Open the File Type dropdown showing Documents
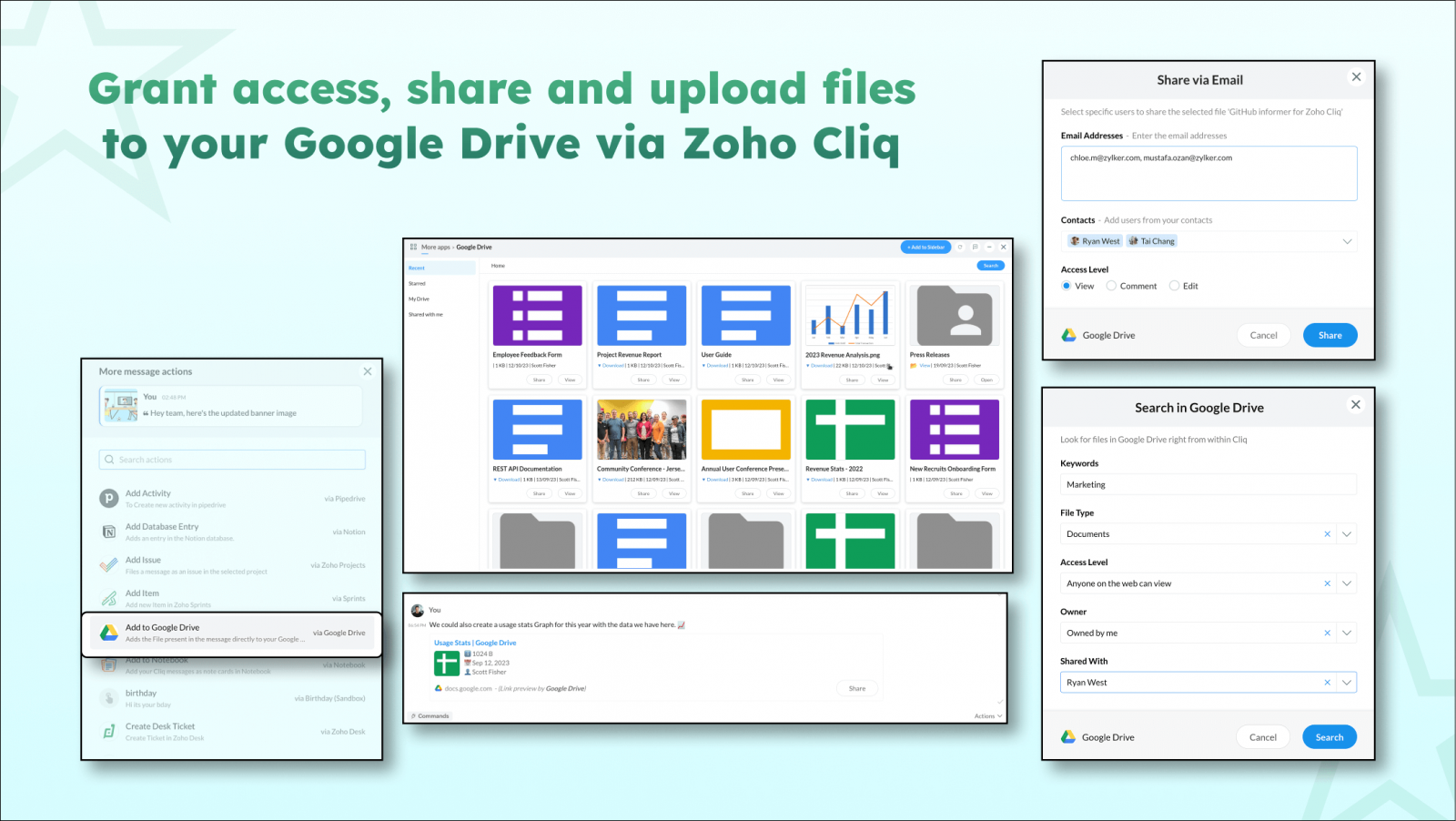The height and width of the screenshot is (821, 1456). pos(1347,533)
